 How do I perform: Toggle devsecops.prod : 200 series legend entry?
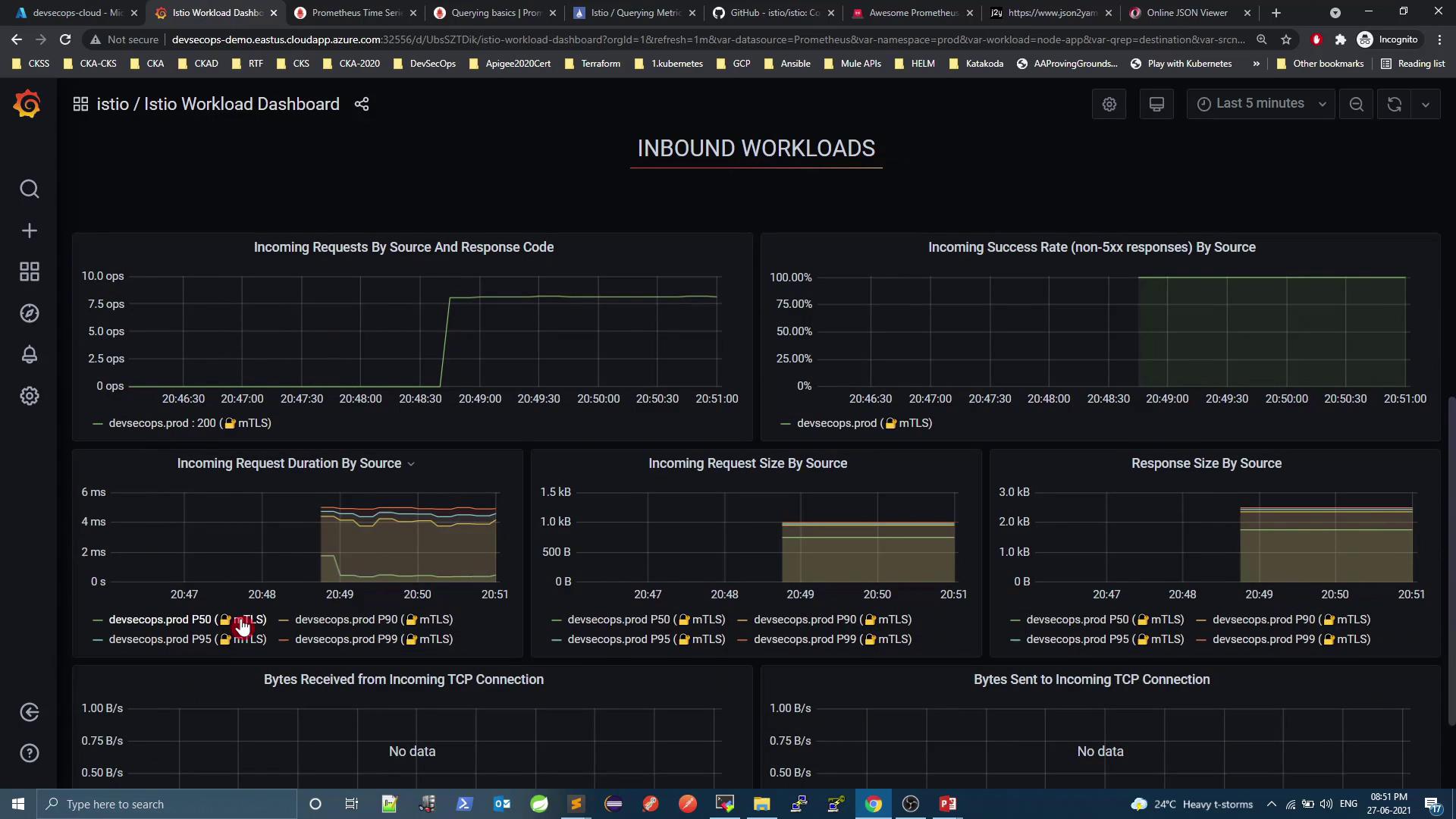[162, 423]
